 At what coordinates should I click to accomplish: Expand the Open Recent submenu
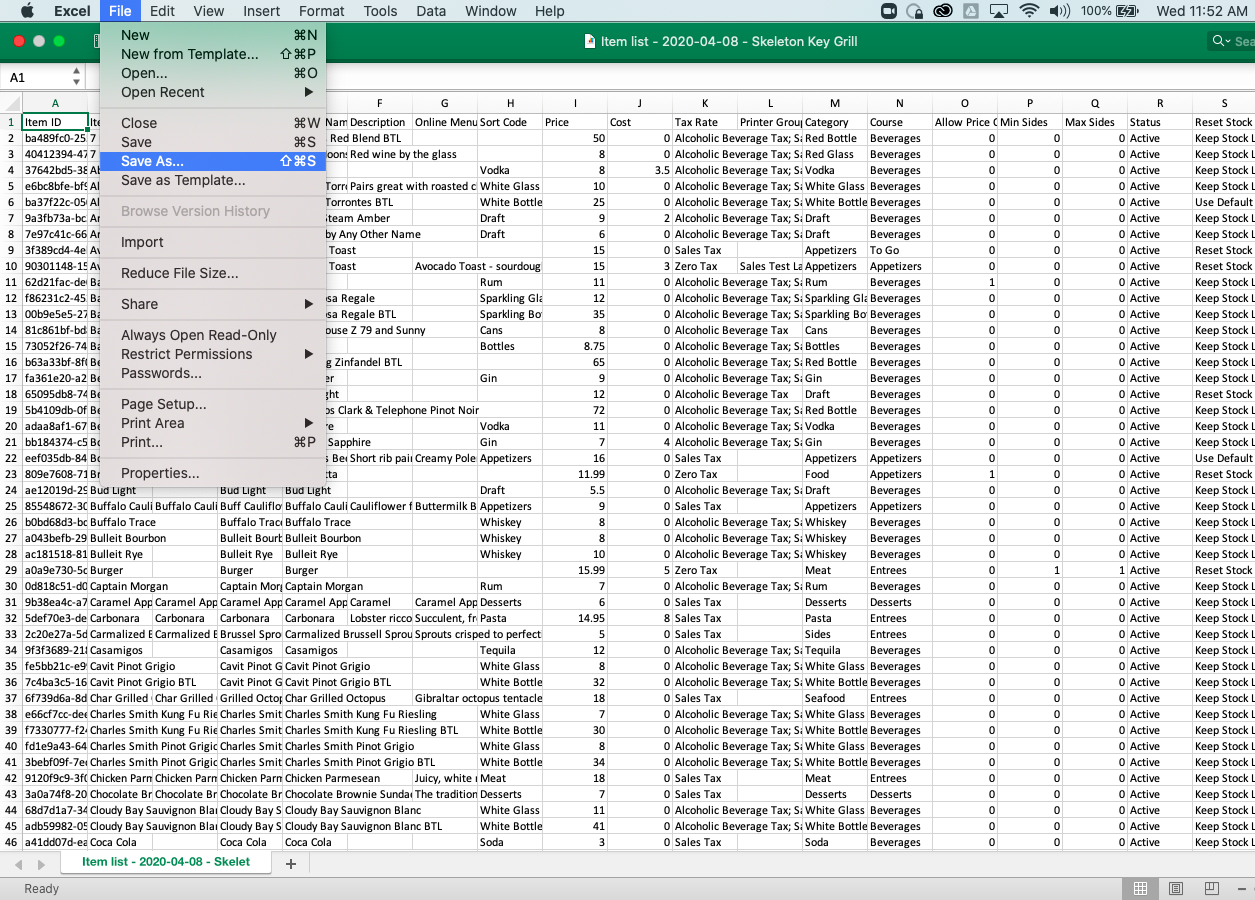pyautogui.click(x=213, y=92)
